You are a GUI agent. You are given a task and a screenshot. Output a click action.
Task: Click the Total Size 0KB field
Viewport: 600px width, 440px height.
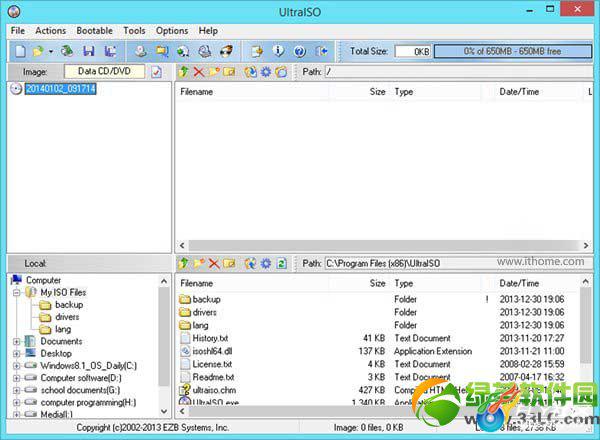click(x=413, y=51)
